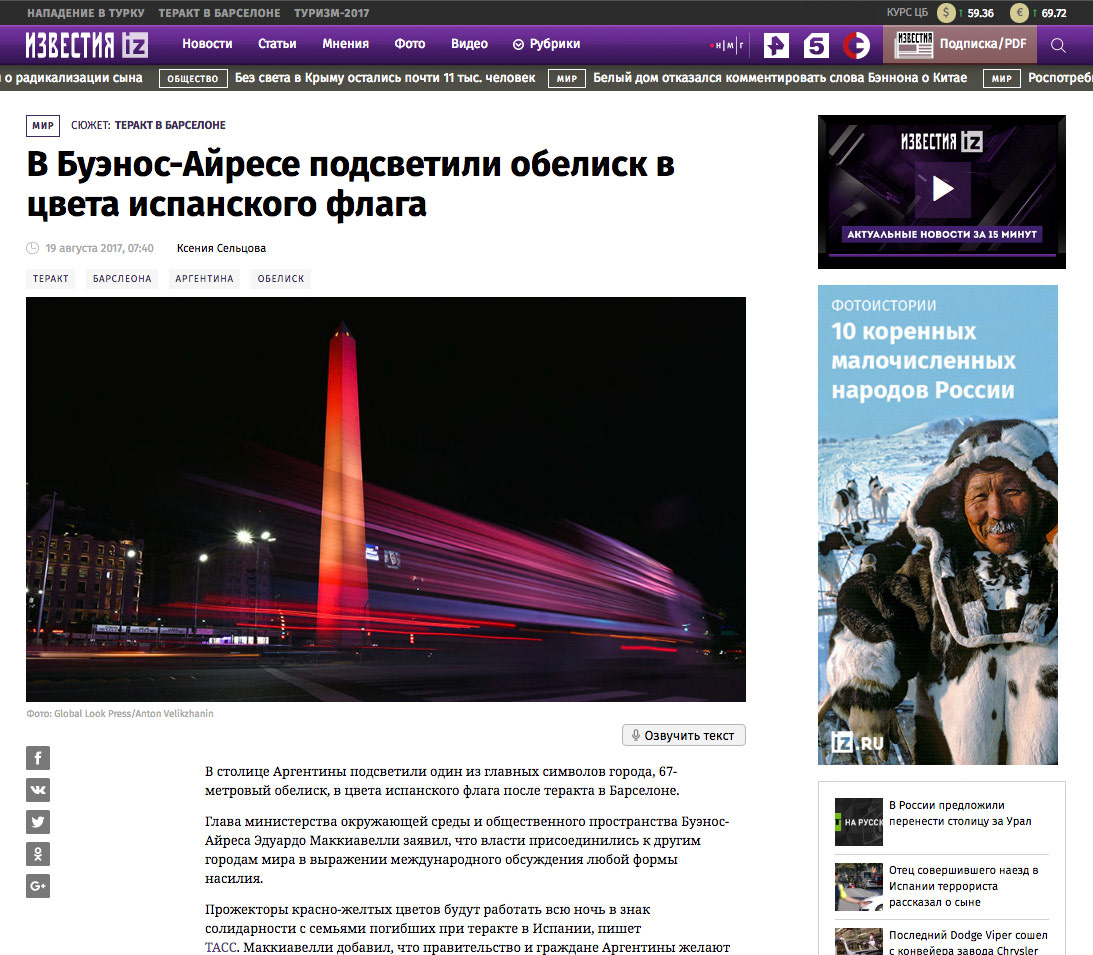
Task: Share the article on Odnoklassniki
Action: tap(38, 854)
